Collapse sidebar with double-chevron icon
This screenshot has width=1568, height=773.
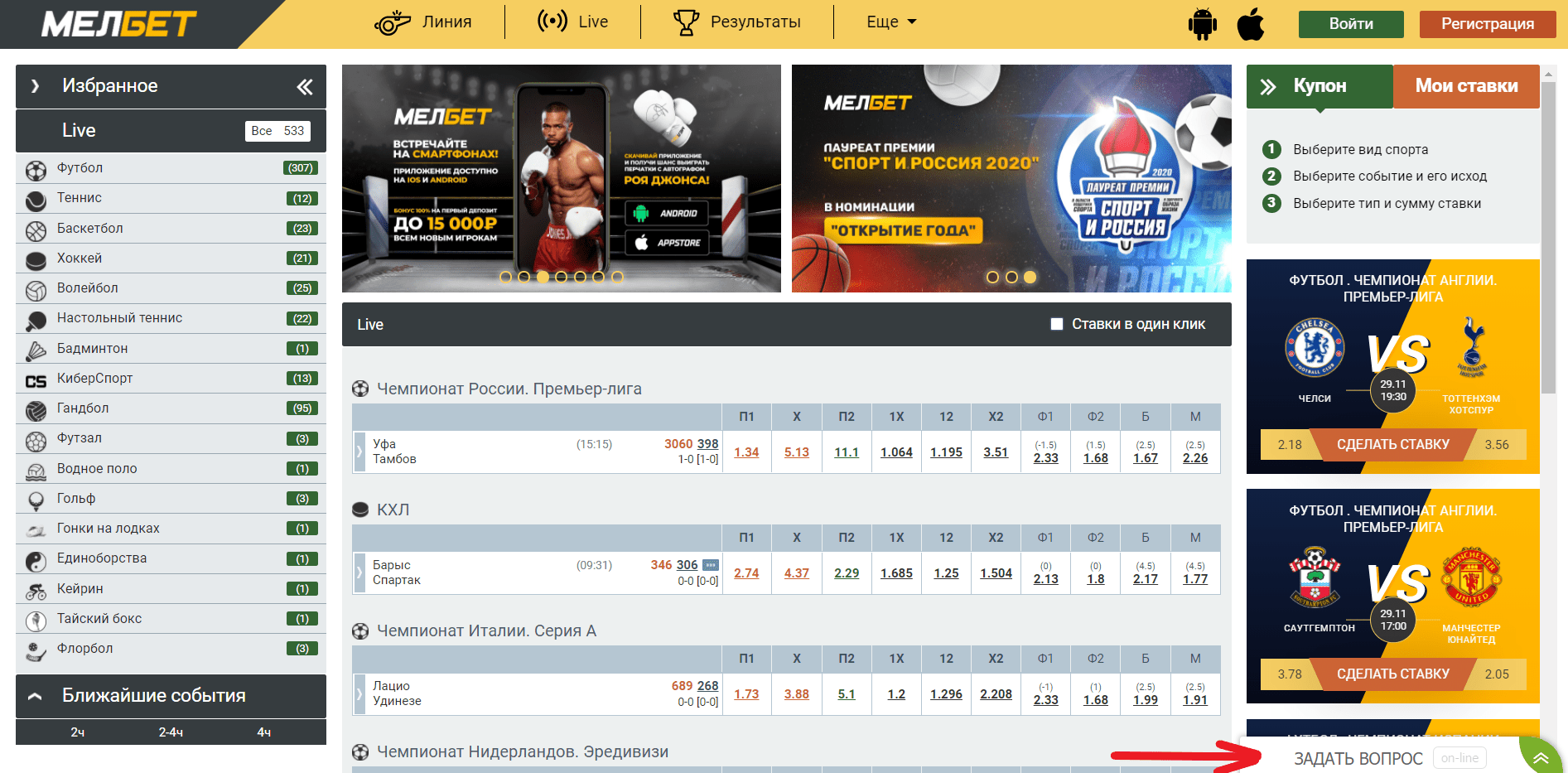[305, 87]
